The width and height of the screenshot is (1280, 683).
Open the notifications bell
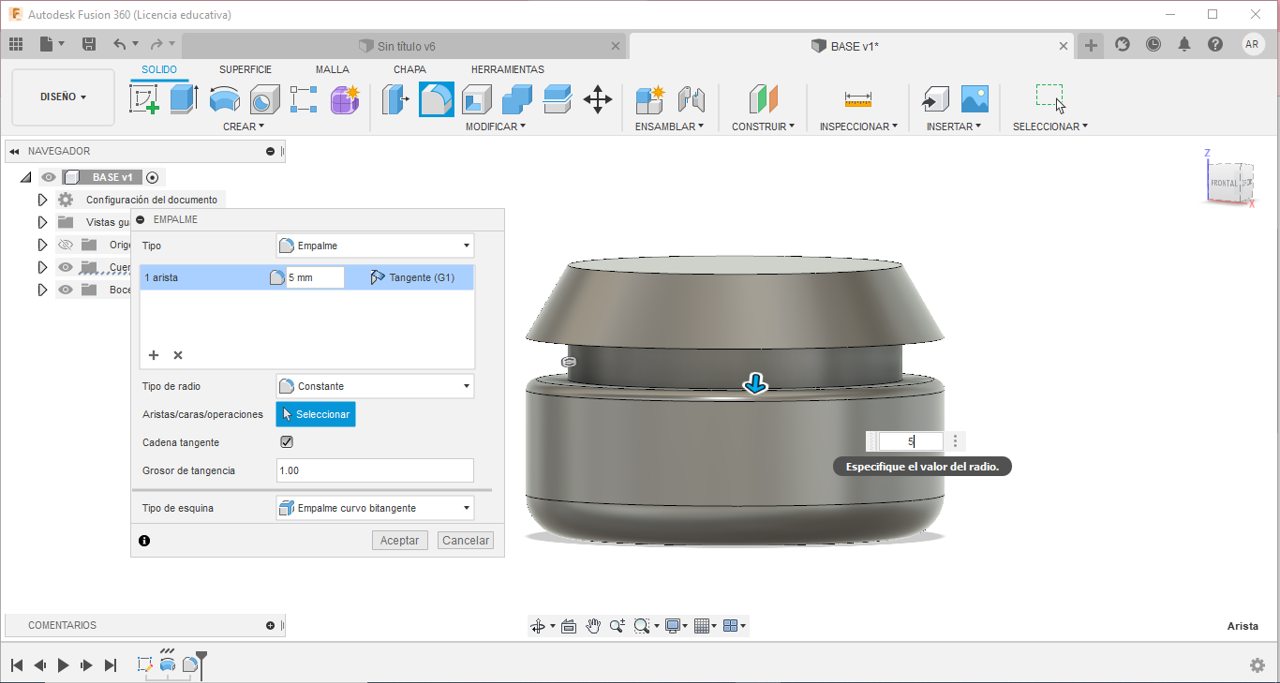point(1184,45)
